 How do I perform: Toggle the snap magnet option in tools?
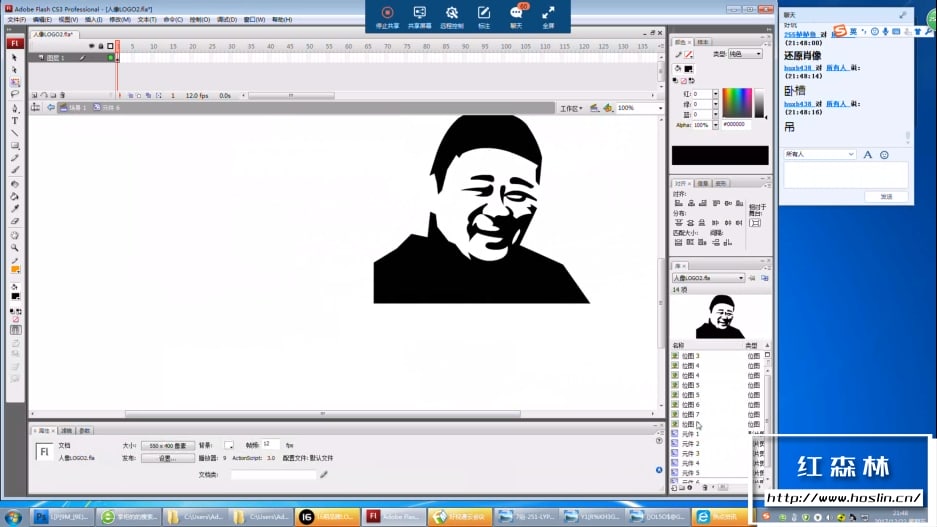click(16, 330)
